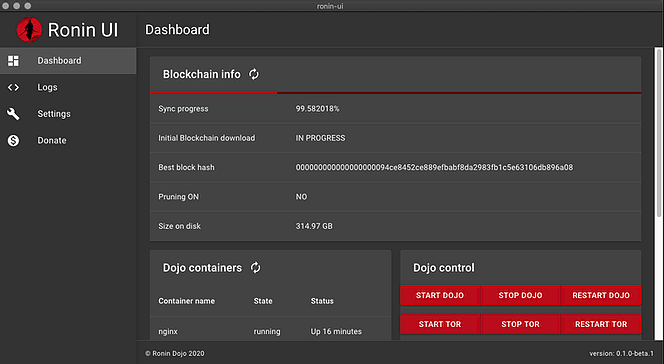
Task: Click the State column header
Action: coord(263,301)
